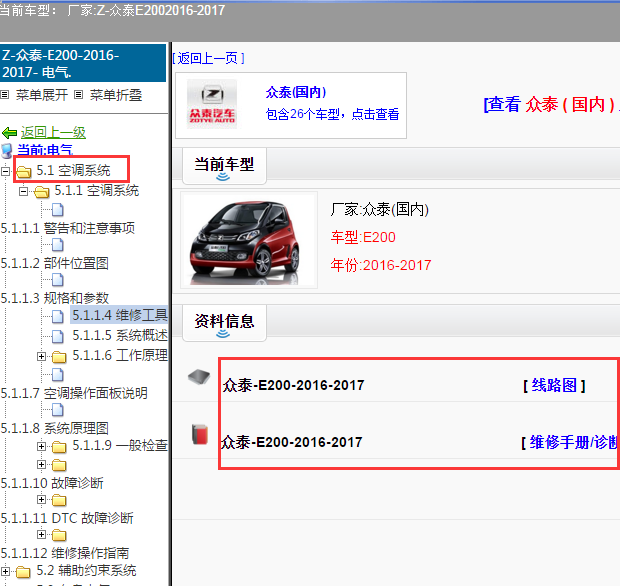Click the document icon above 5.1.1.3 规格和参数

tap(58, 280)
